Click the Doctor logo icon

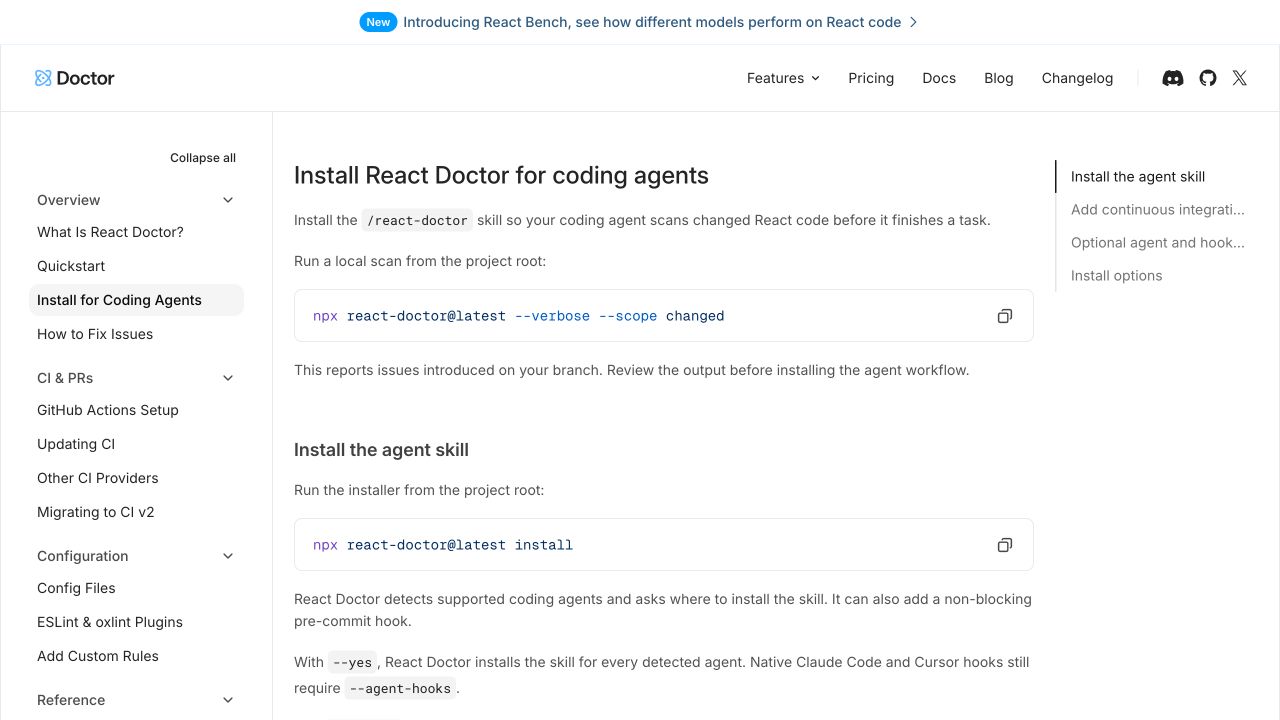43,78
